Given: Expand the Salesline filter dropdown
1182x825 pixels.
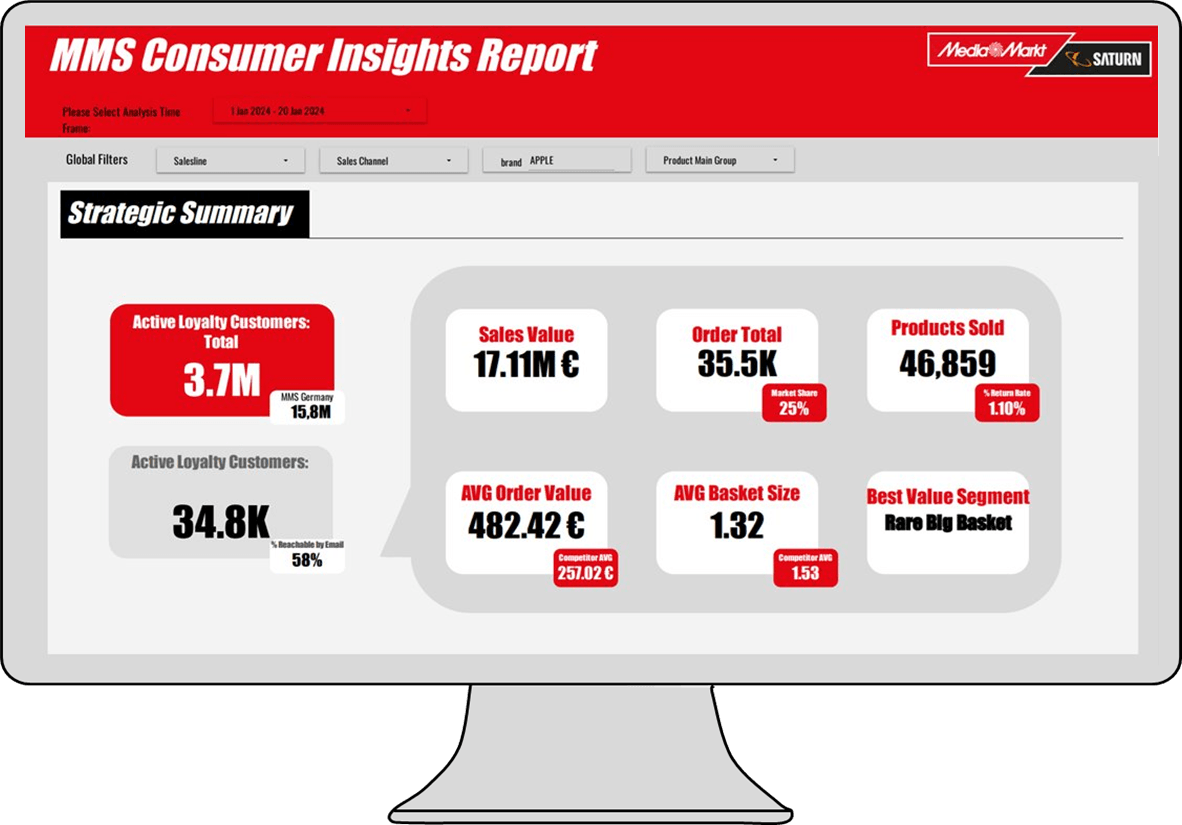Looking at the screenshot, I should [230, 160].
